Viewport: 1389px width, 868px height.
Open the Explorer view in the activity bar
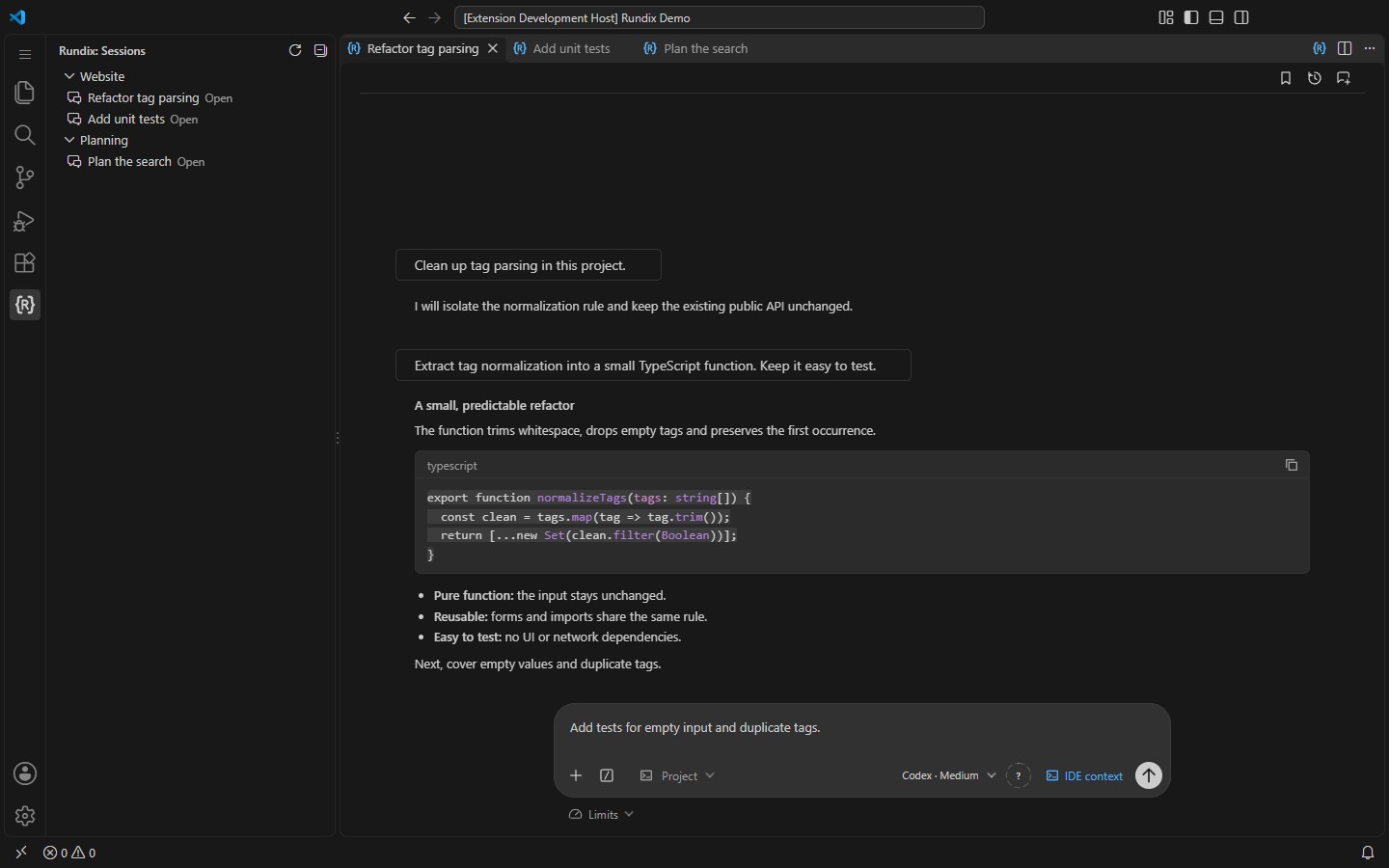click(x=25, y=93)
